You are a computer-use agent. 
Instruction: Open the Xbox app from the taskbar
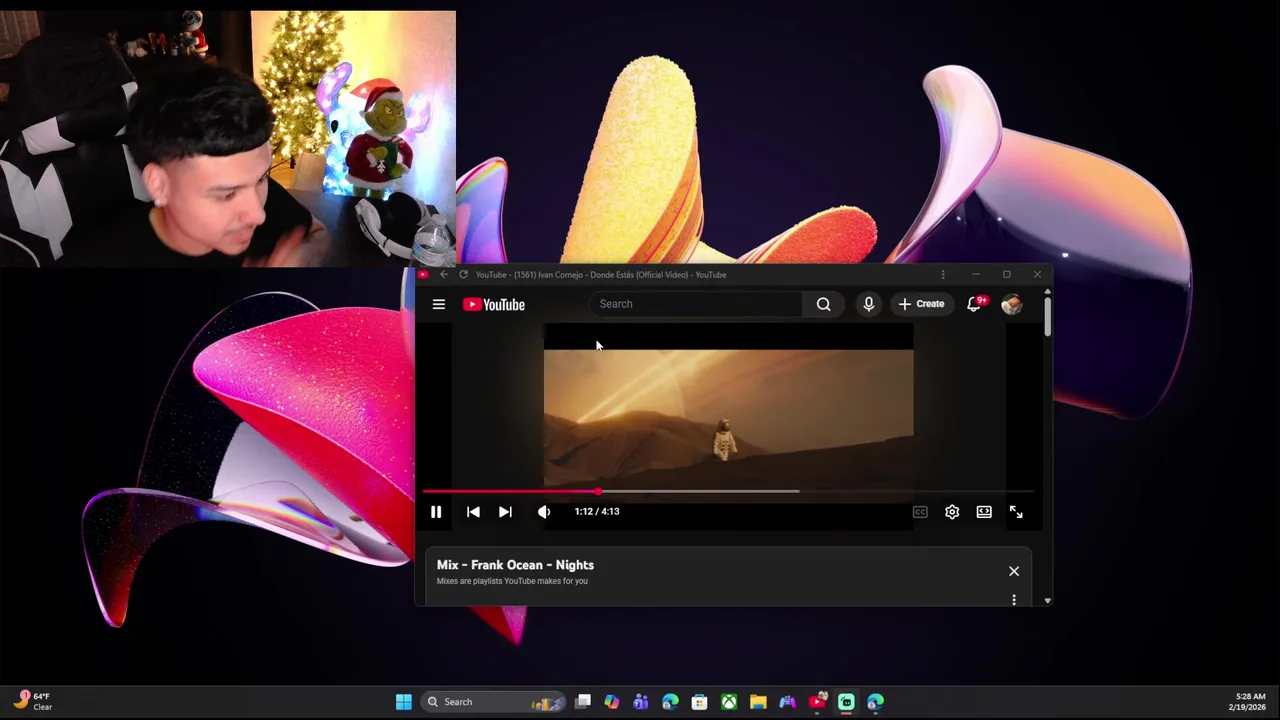[729, 702]
